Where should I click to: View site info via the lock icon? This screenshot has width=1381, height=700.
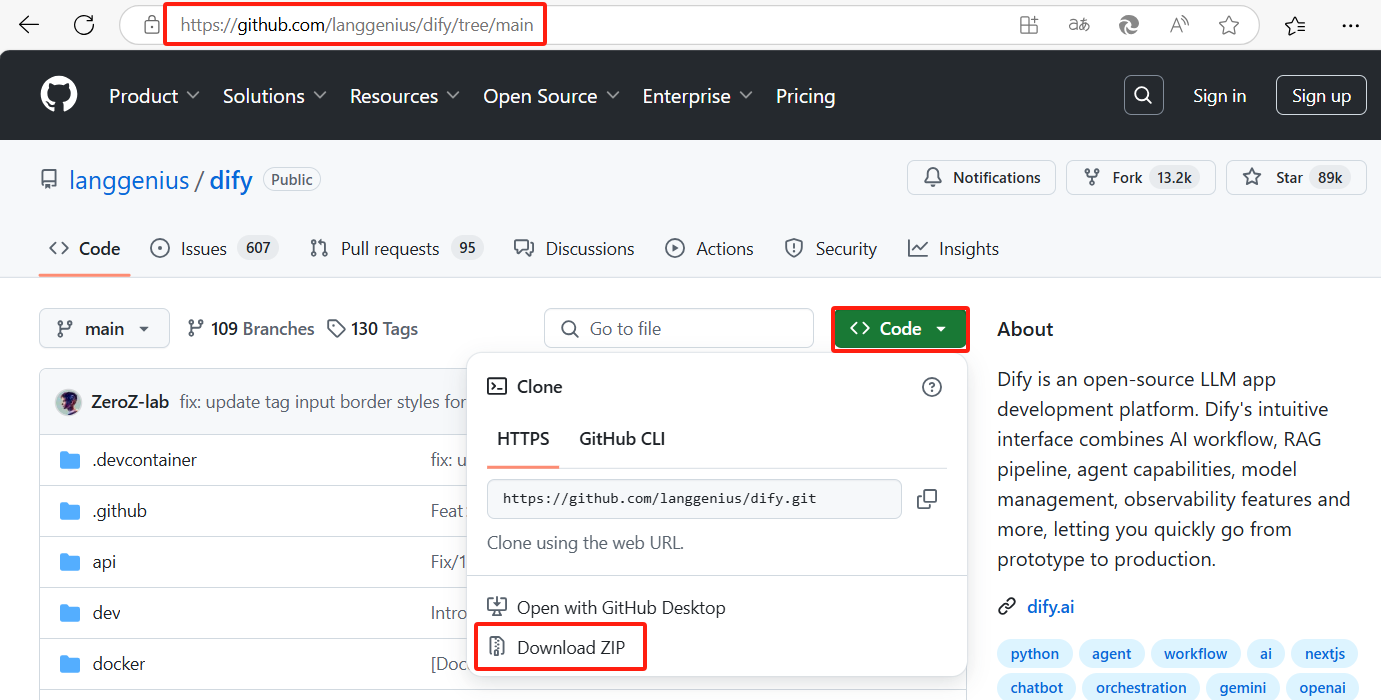pyautogui.click(x=152, y=25)
